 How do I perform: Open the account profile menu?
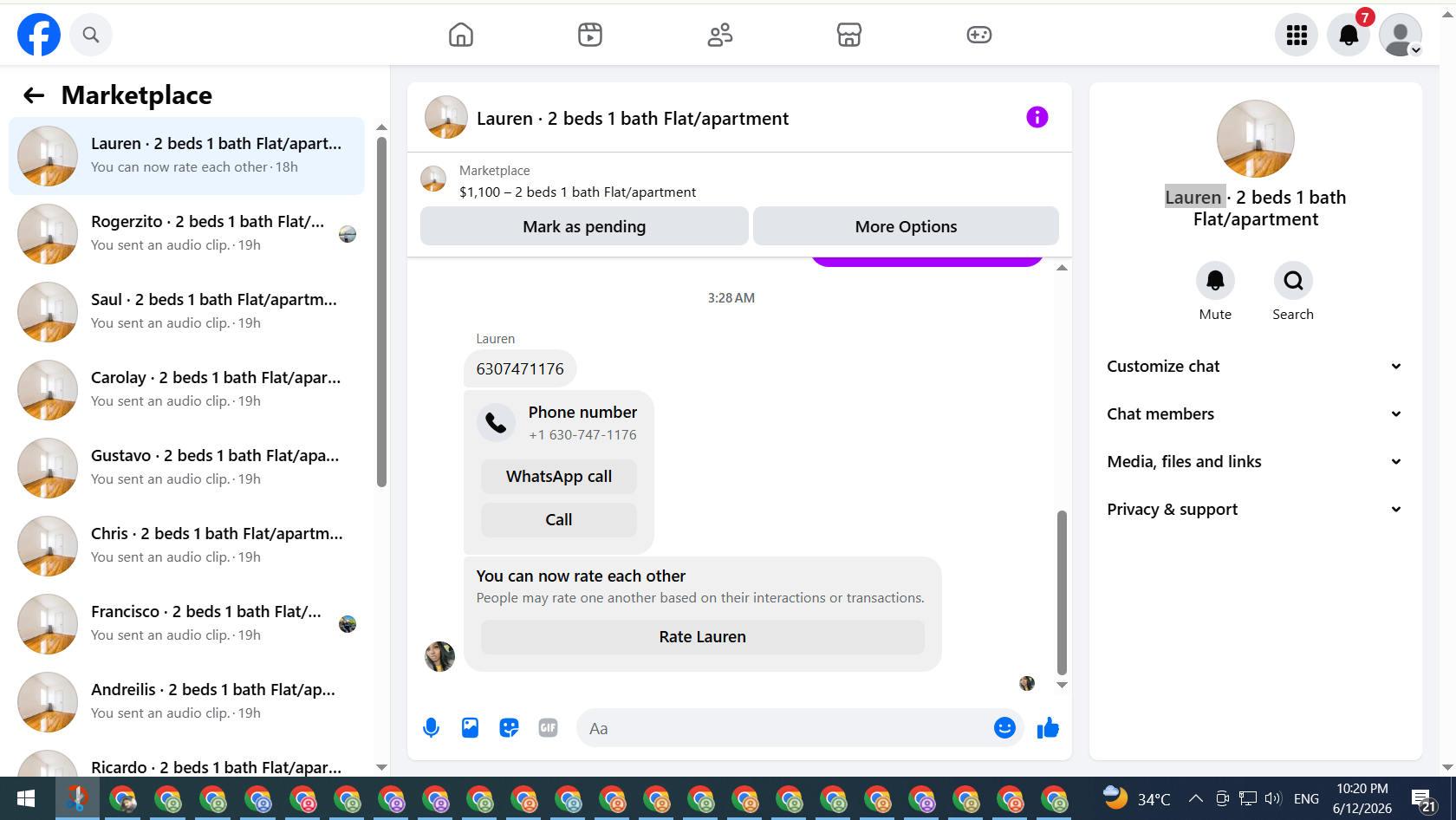[1401, 35]
